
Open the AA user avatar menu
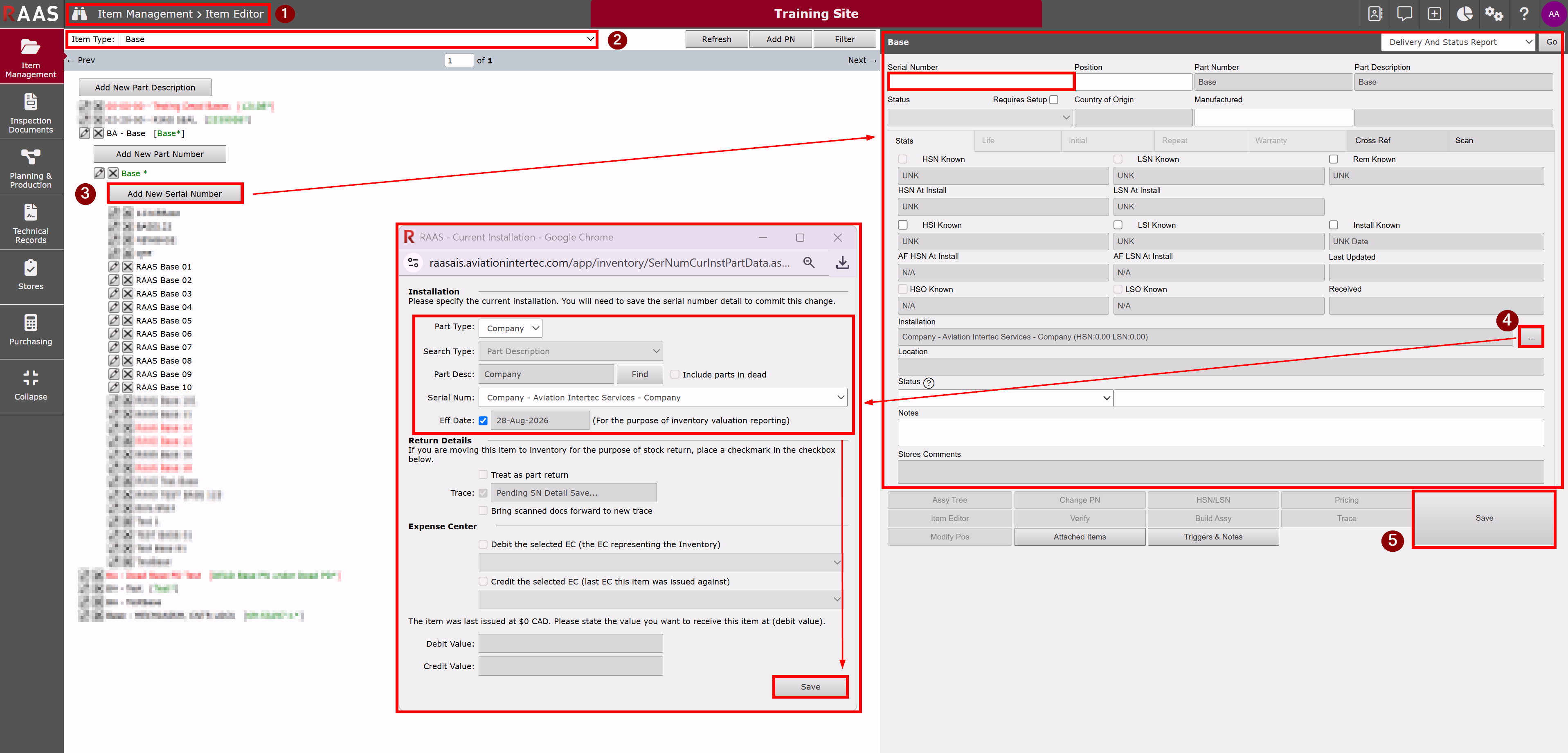(1554, 13)
